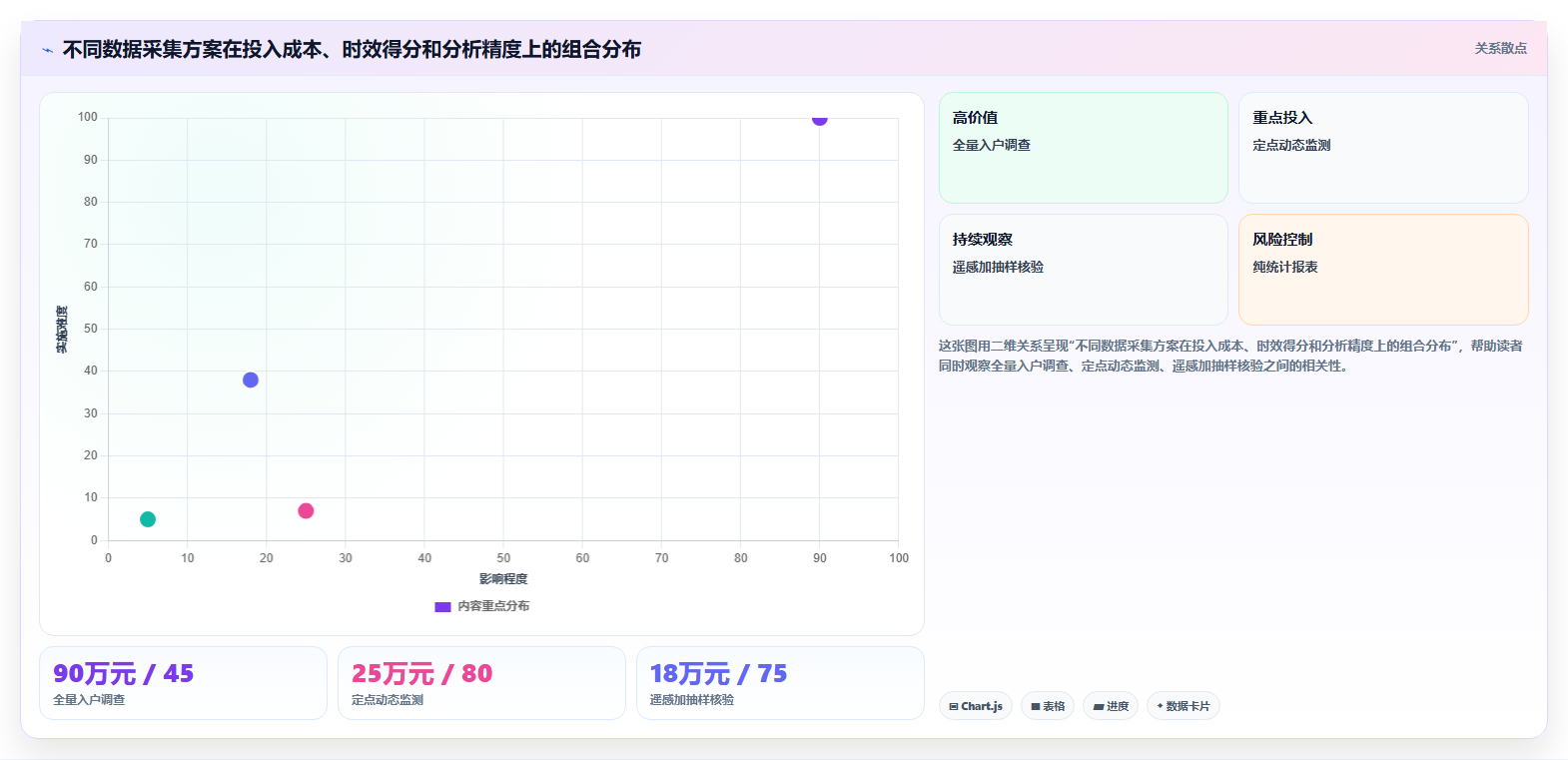Click the 进度 tag chip
The height and width of the screenshot is (760, 1568).
pyautogui.click(x=1111, y=706)
